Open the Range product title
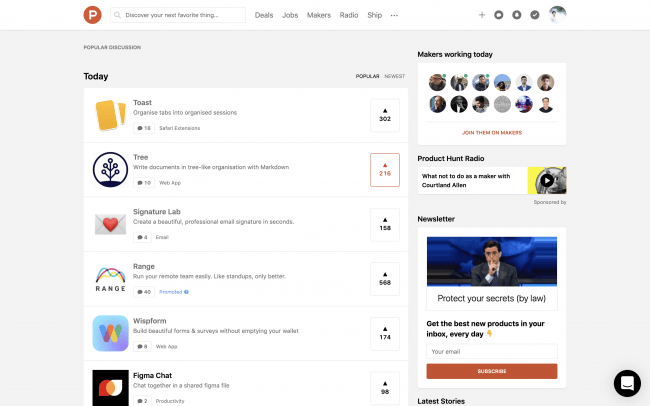Viewport: 650px width, 406px height. click(x=144, y=266)
